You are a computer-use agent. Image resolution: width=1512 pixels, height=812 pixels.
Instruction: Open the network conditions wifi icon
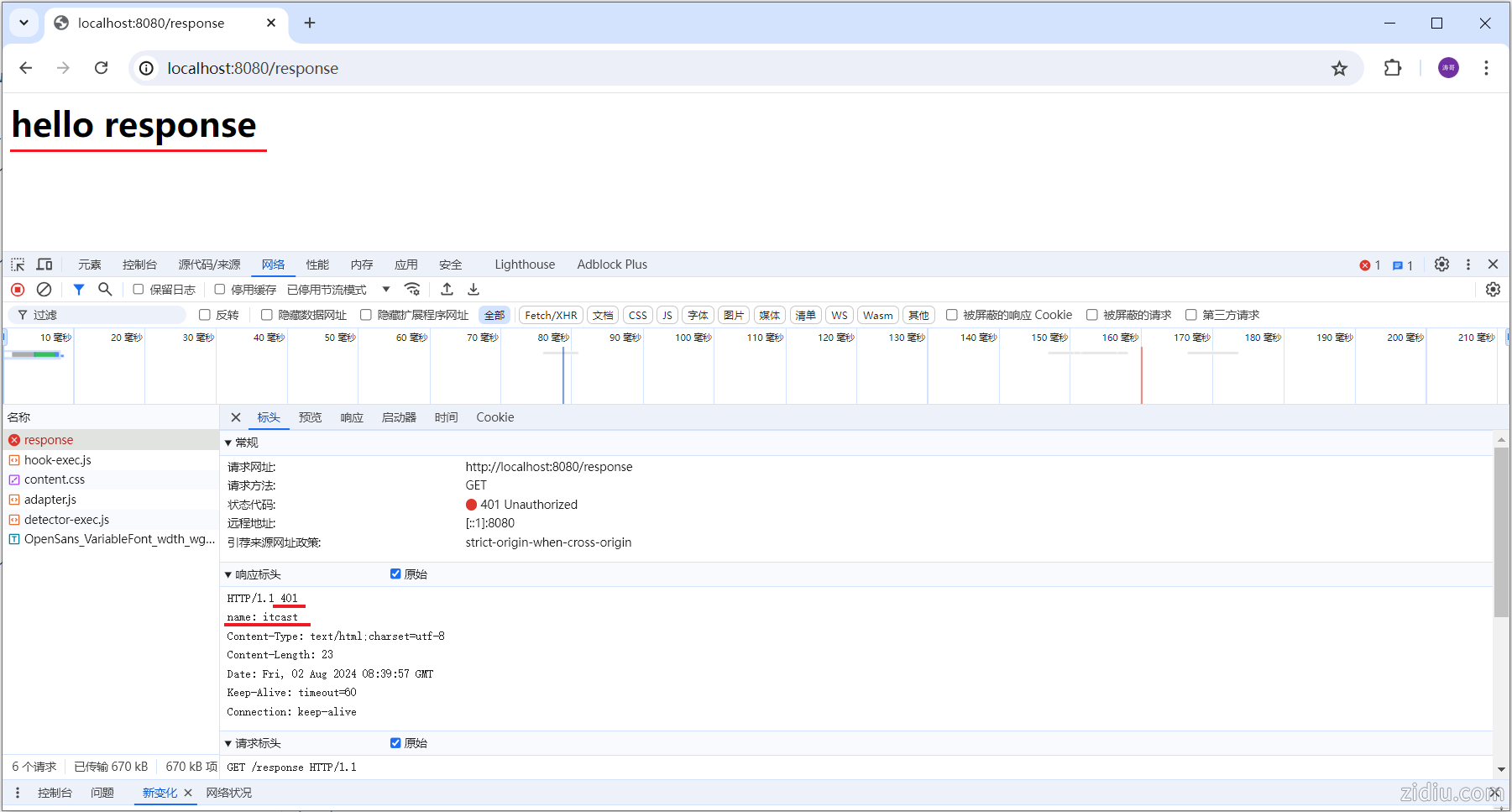[412, 290]
